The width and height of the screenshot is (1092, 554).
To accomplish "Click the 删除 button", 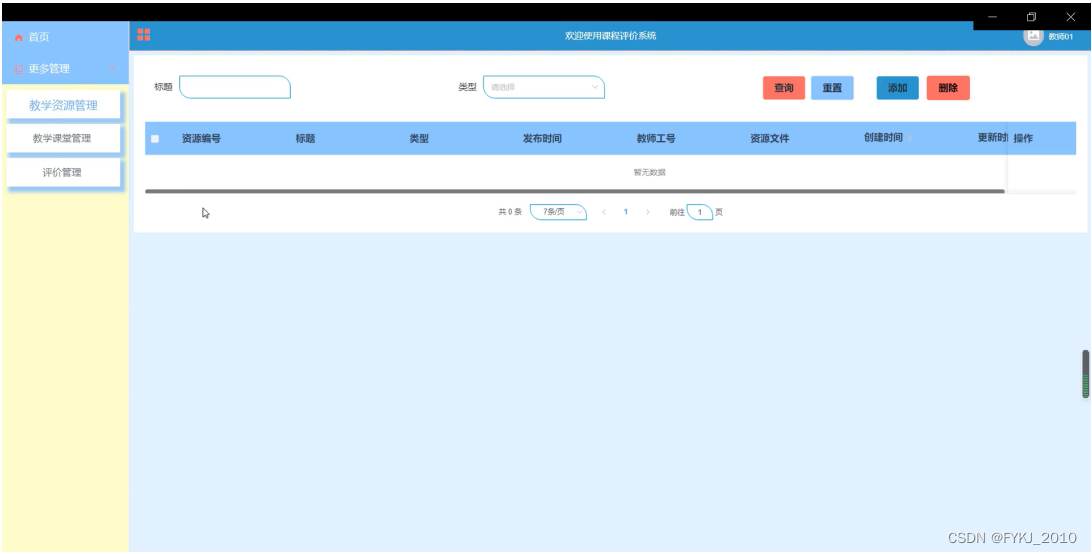I will coord(948,88).
